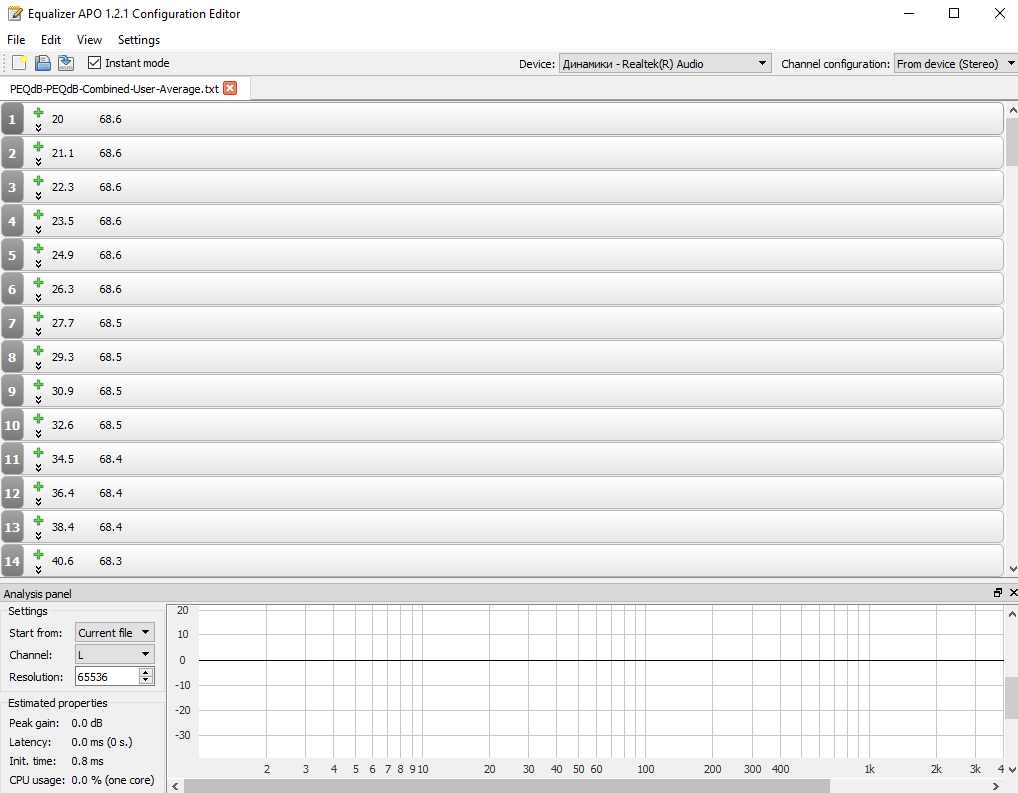Image resolution: width=1018 pixels, height=793 pixels.
Task: Add filter via plus icon in row 4
Action: [38, 214]
